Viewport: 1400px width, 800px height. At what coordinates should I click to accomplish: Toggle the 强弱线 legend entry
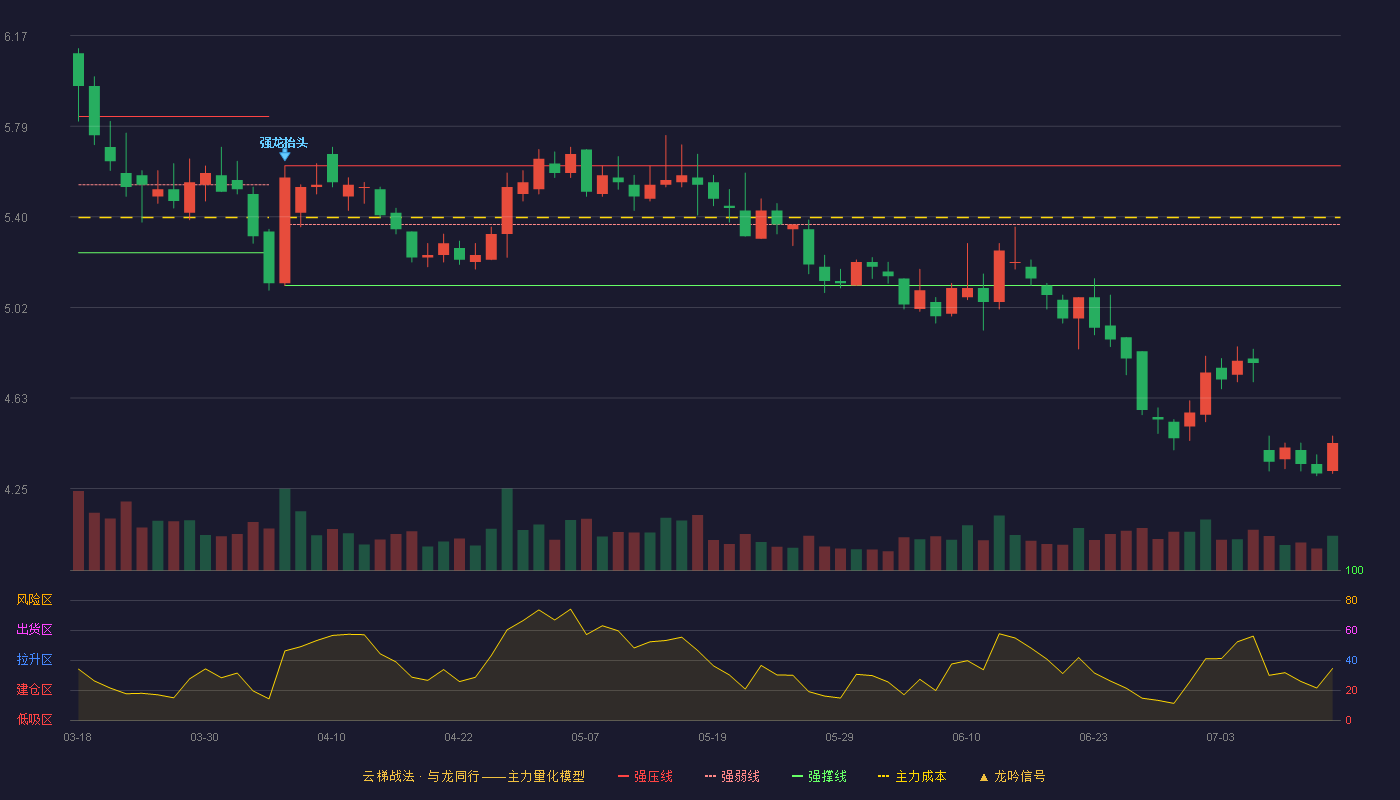(732, 776)
